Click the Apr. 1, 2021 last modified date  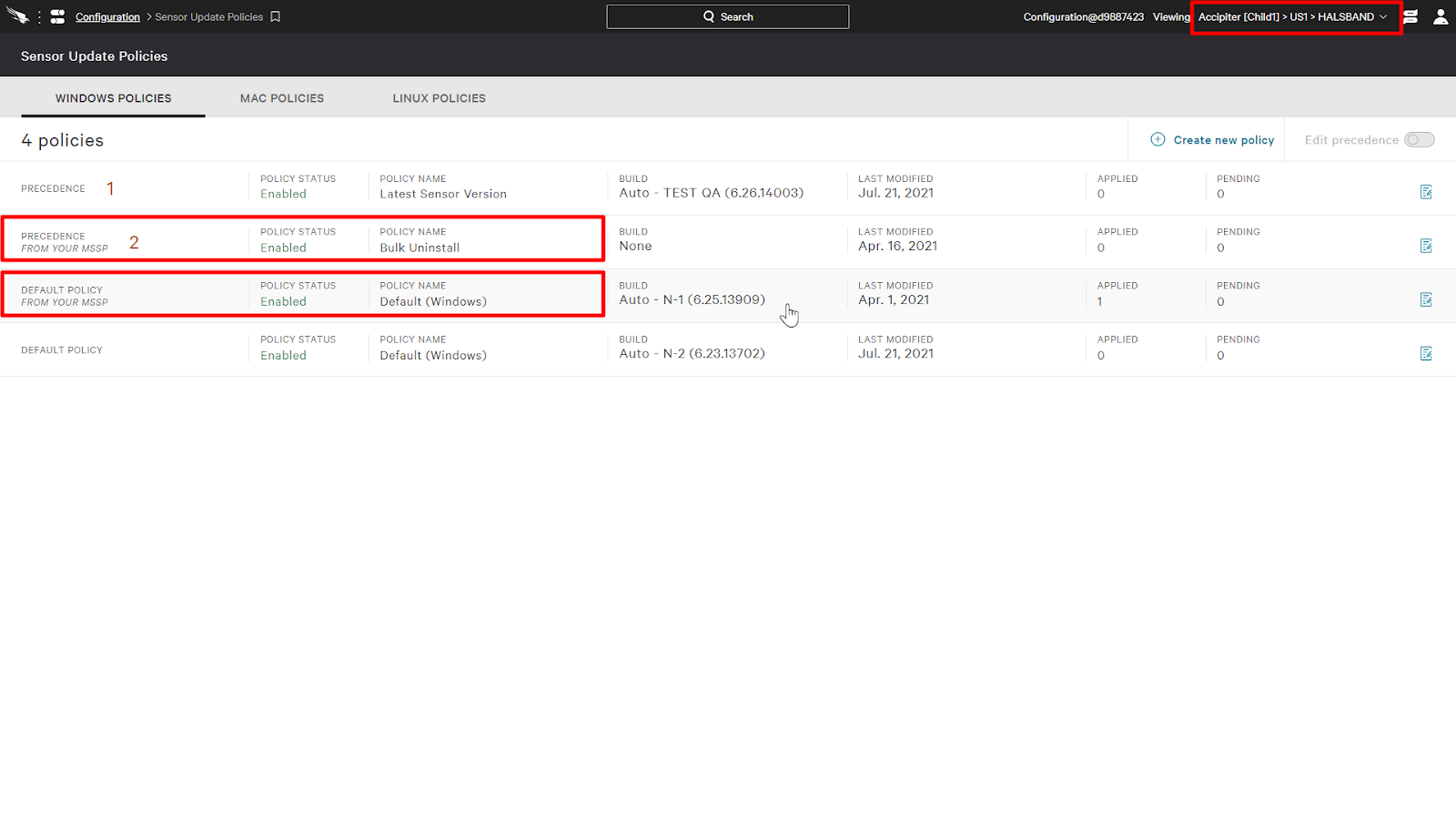[x=894, y=299]
